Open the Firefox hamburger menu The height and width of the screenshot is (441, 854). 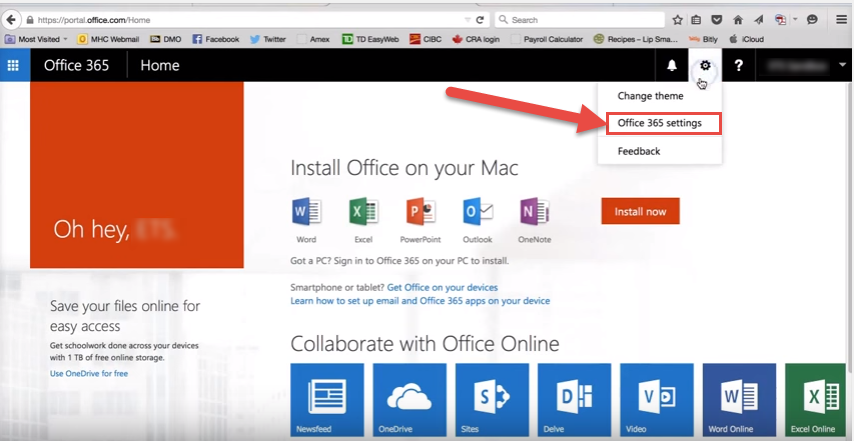(x=841, y=20)
